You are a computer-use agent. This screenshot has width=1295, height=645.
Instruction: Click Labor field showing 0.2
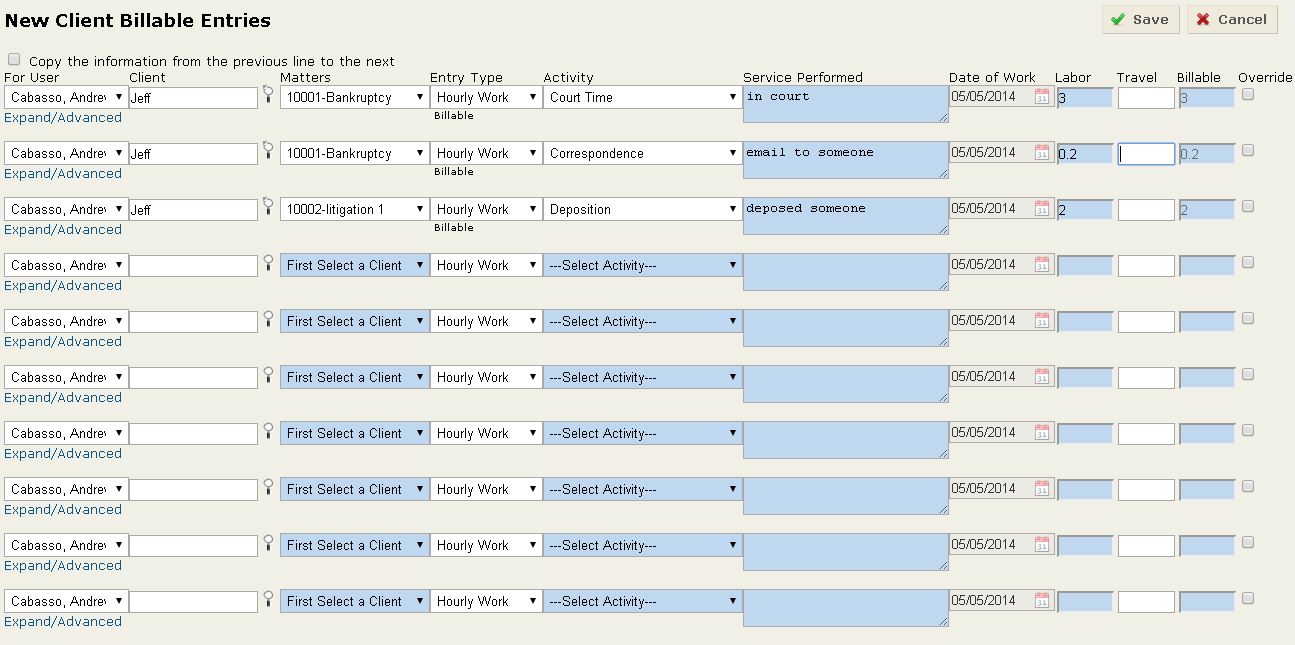(x=1084, y=154)
